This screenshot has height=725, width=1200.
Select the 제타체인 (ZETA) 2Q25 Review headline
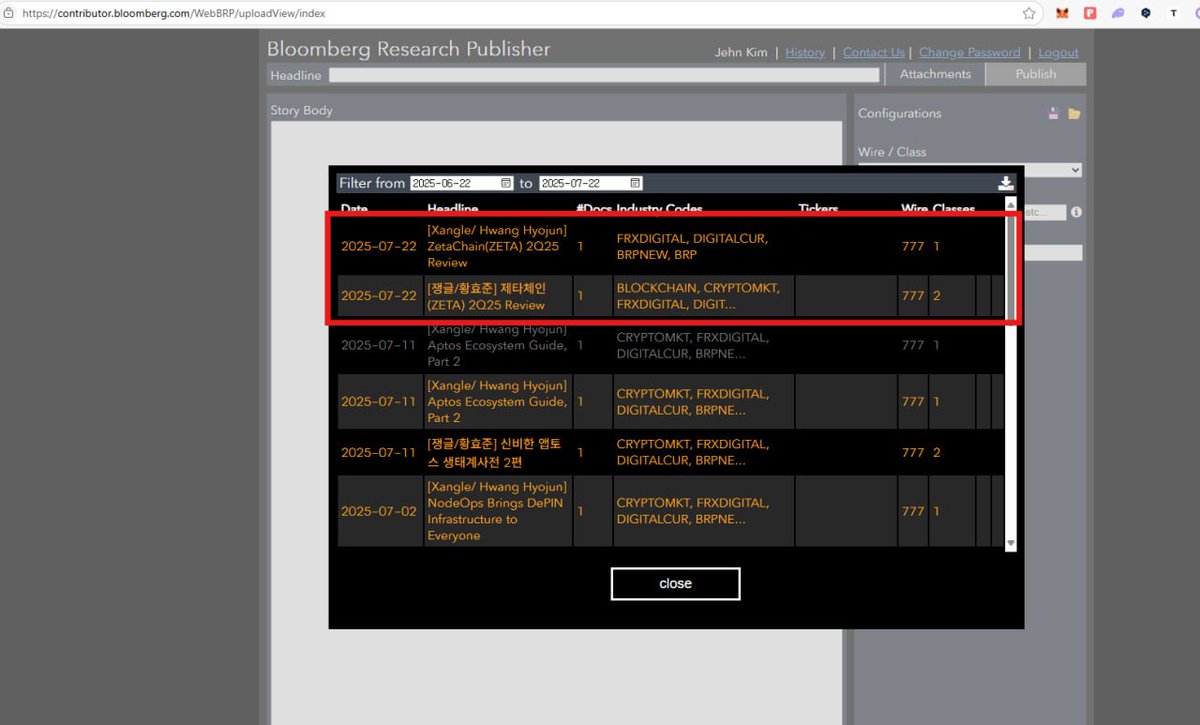point(487,296)
